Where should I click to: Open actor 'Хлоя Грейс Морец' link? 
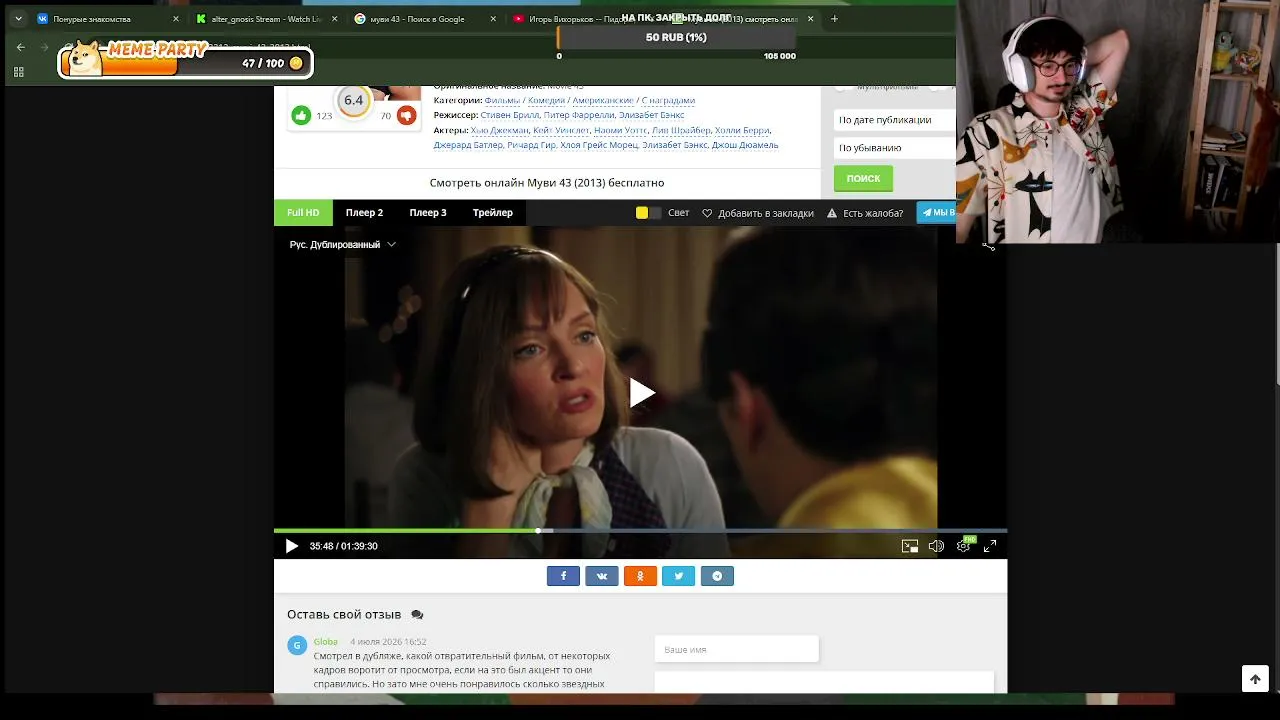[599, 146]
